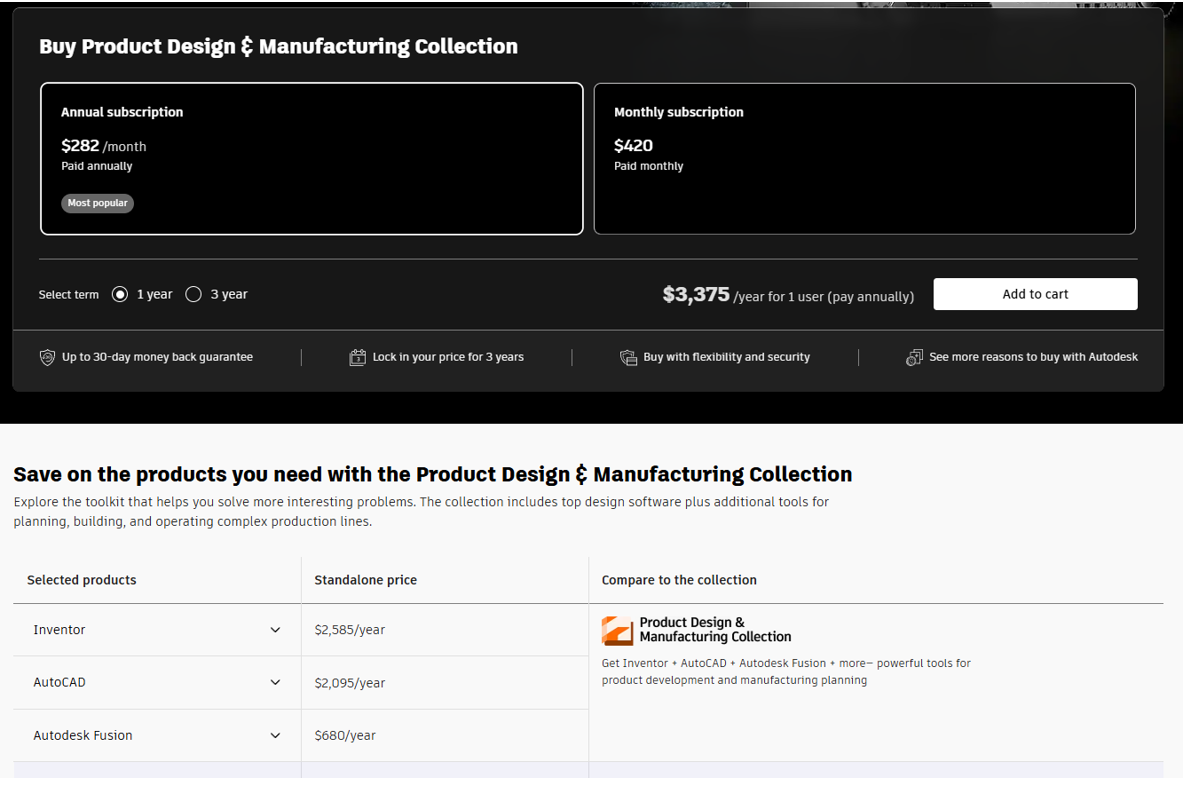Select the Monthly subscription card

865,159
